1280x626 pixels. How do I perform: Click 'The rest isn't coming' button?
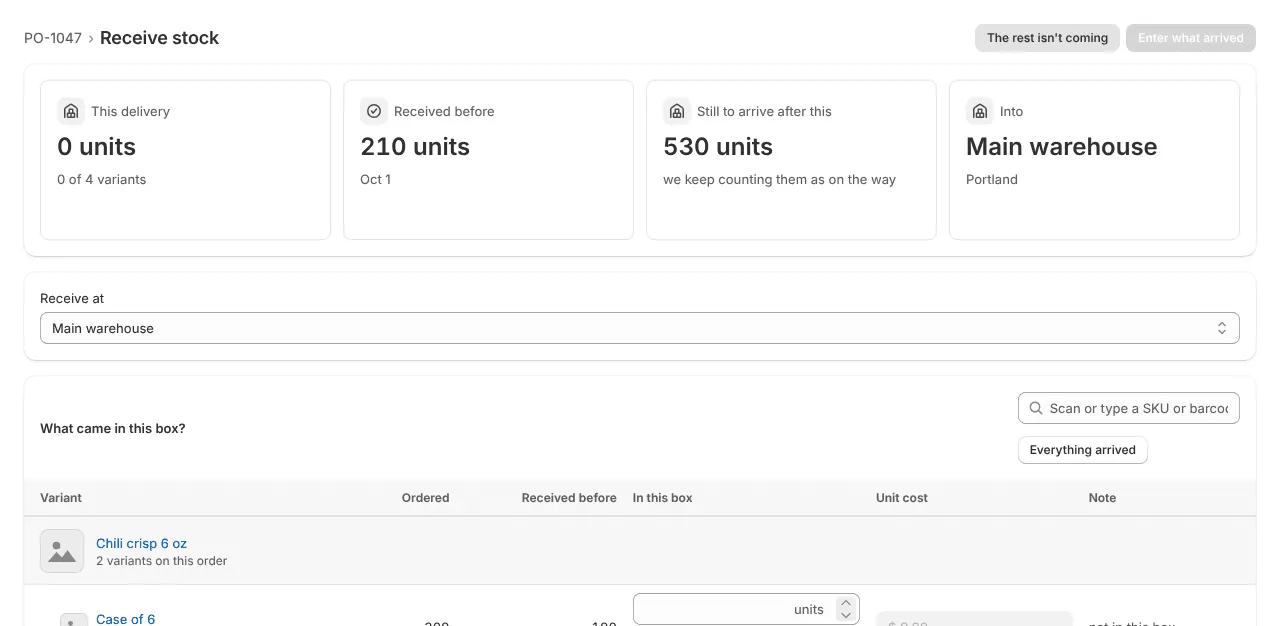point(1047,38)
